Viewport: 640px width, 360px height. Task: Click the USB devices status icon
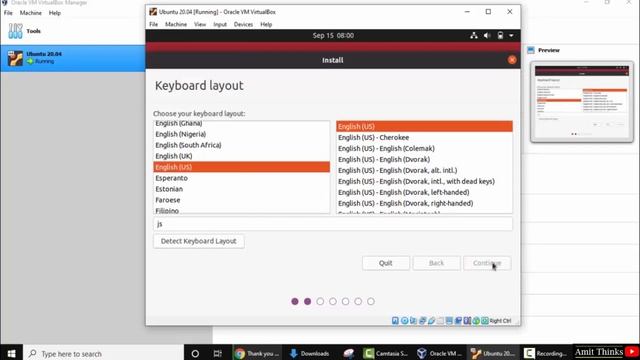(x=431, y=321)
